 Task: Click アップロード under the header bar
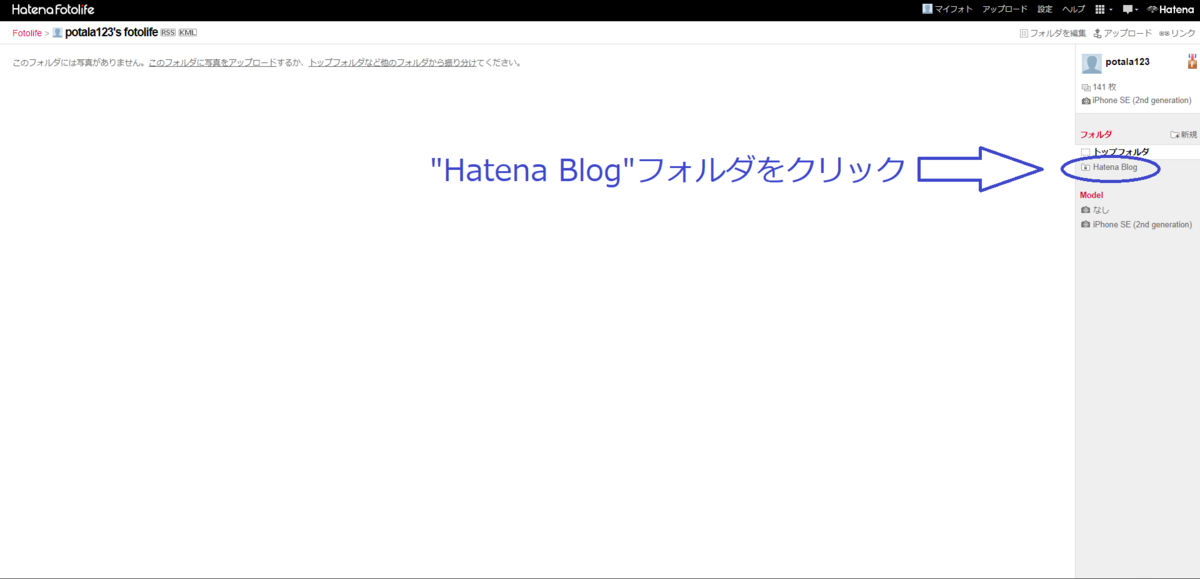click(x=1123, y=33)
